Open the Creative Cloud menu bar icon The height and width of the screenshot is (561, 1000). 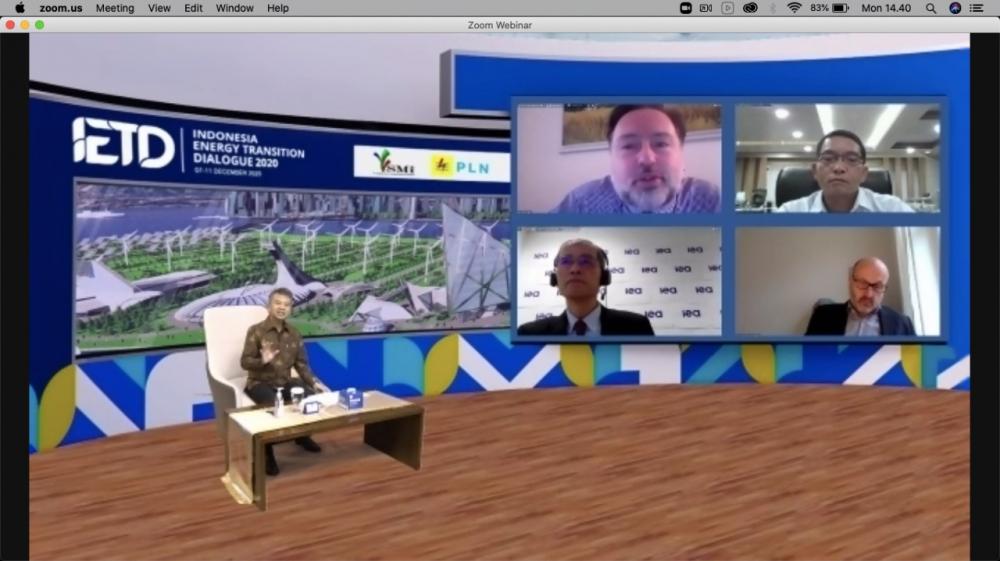tap(750, 8)
